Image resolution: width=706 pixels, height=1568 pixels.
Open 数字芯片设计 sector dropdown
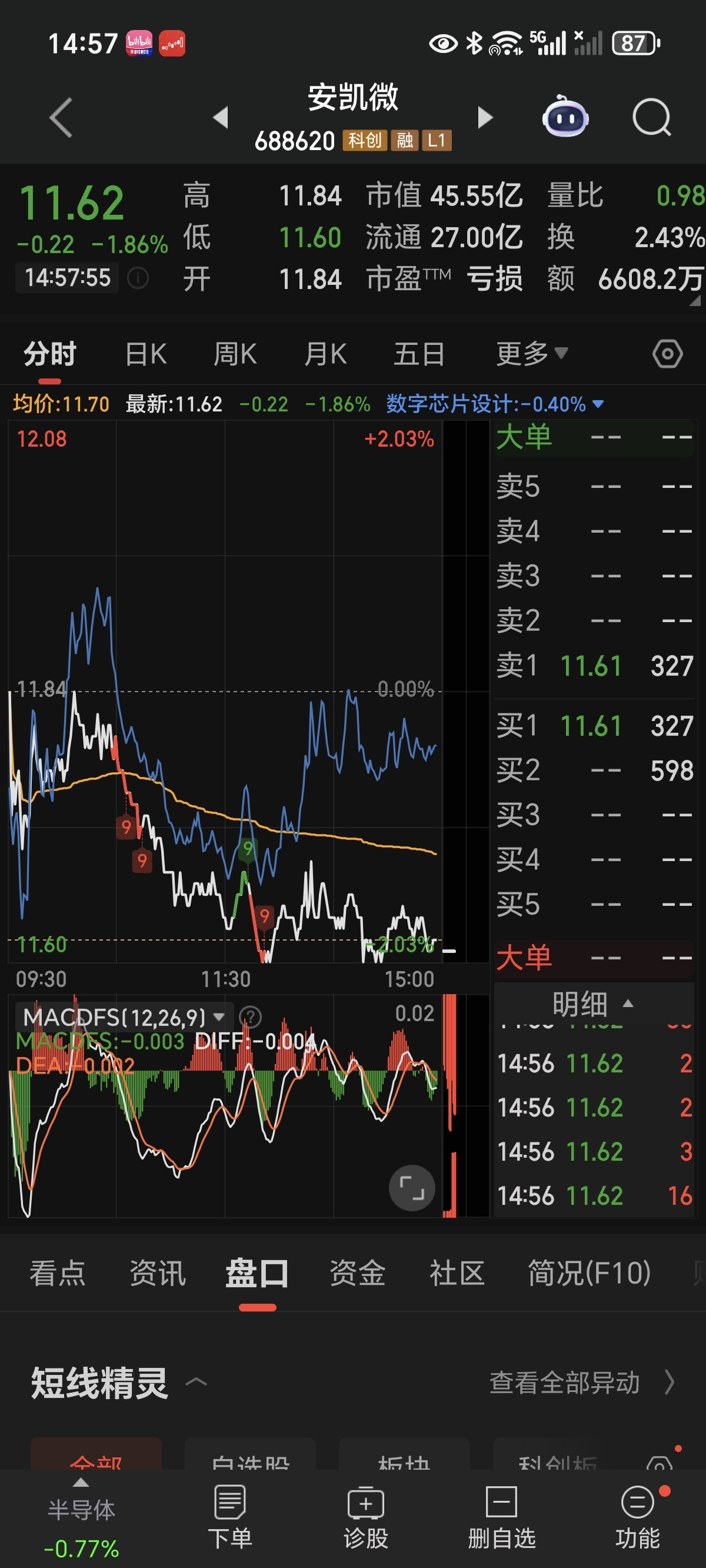(495, 404)
